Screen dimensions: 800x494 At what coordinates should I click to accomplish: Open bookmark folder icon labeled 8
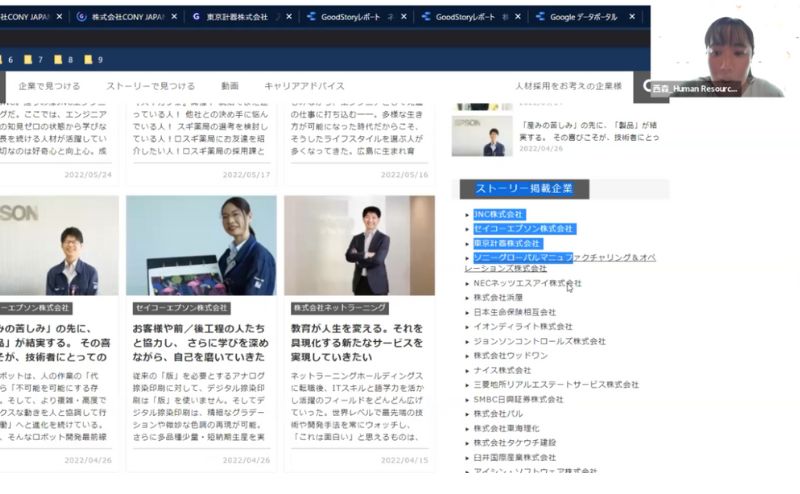[x=58, y=60]
